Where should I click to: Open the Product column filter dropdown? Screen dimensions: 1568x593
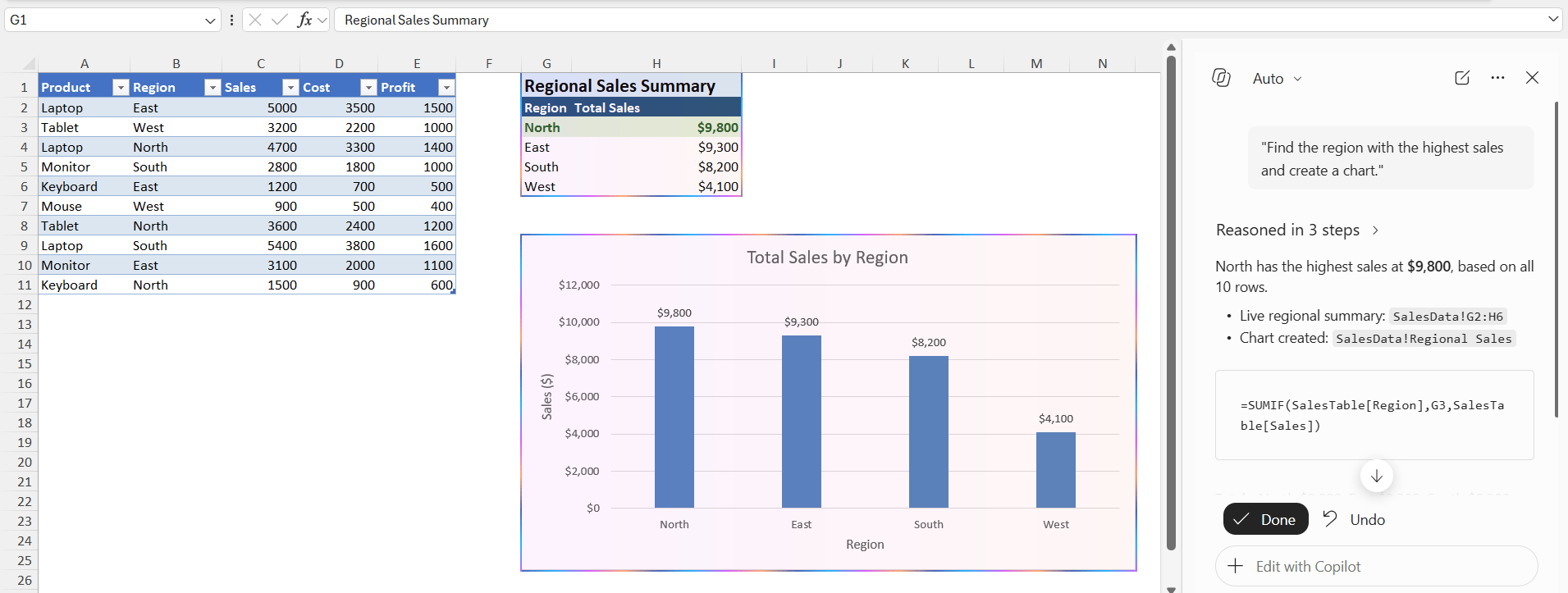coord(121,88)
